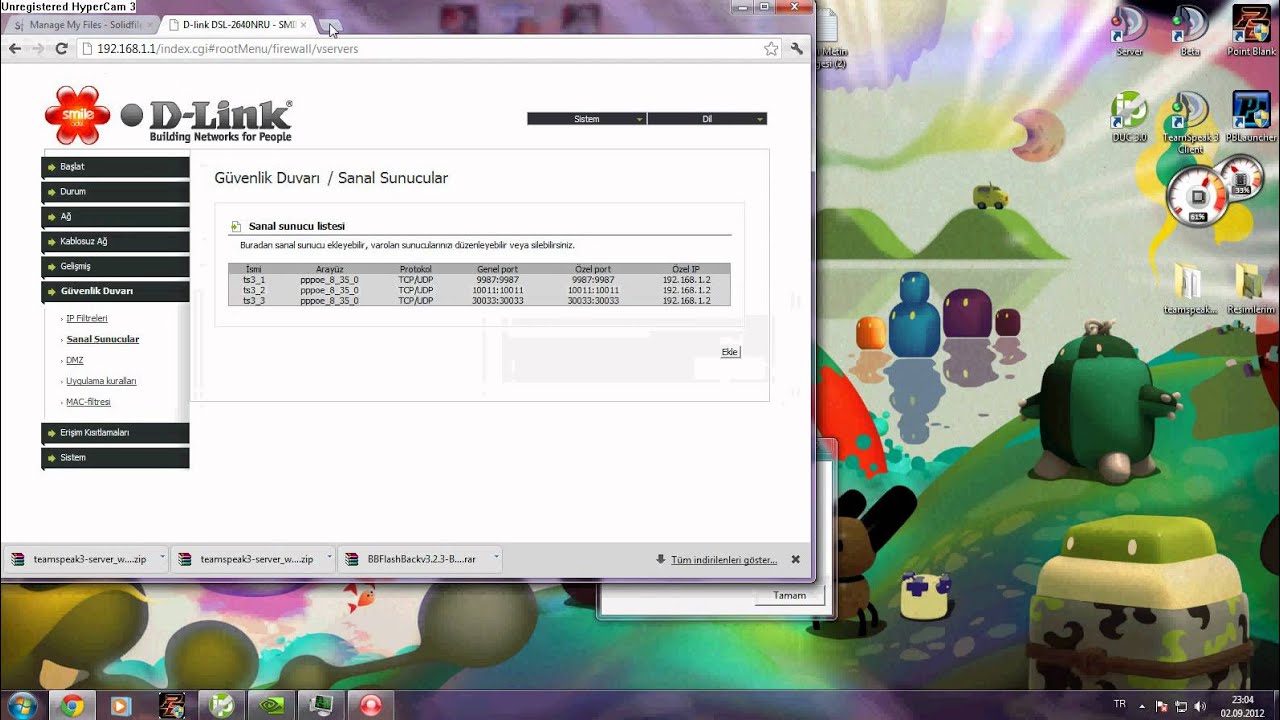
Task: Open the network icon in system tray
Action: (1180, 706)
